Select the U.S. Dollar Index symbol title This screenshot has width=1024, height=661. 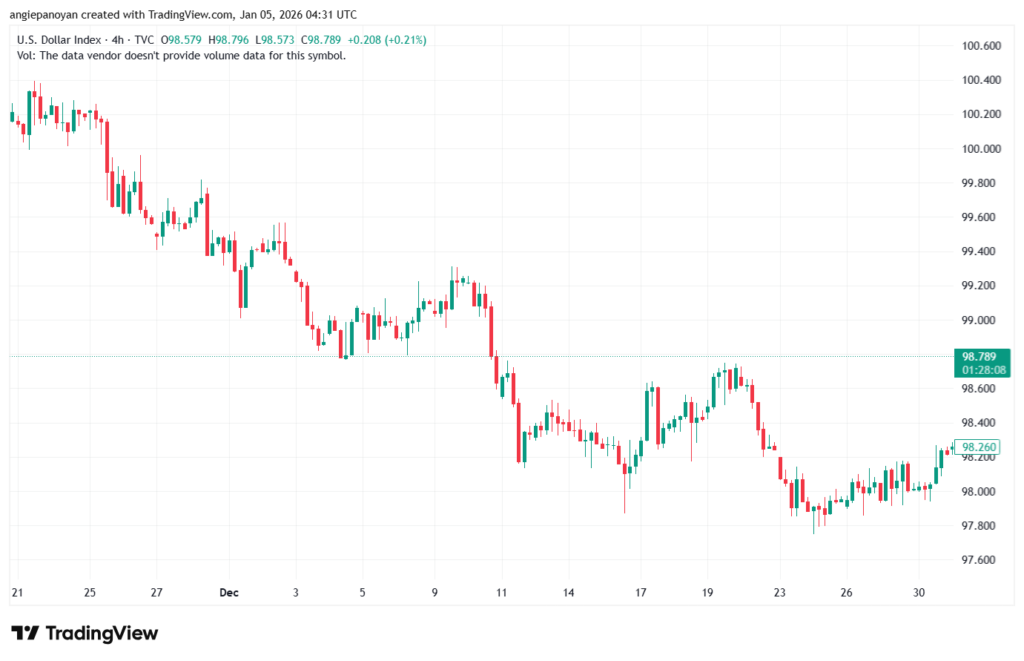pos(60,40)
